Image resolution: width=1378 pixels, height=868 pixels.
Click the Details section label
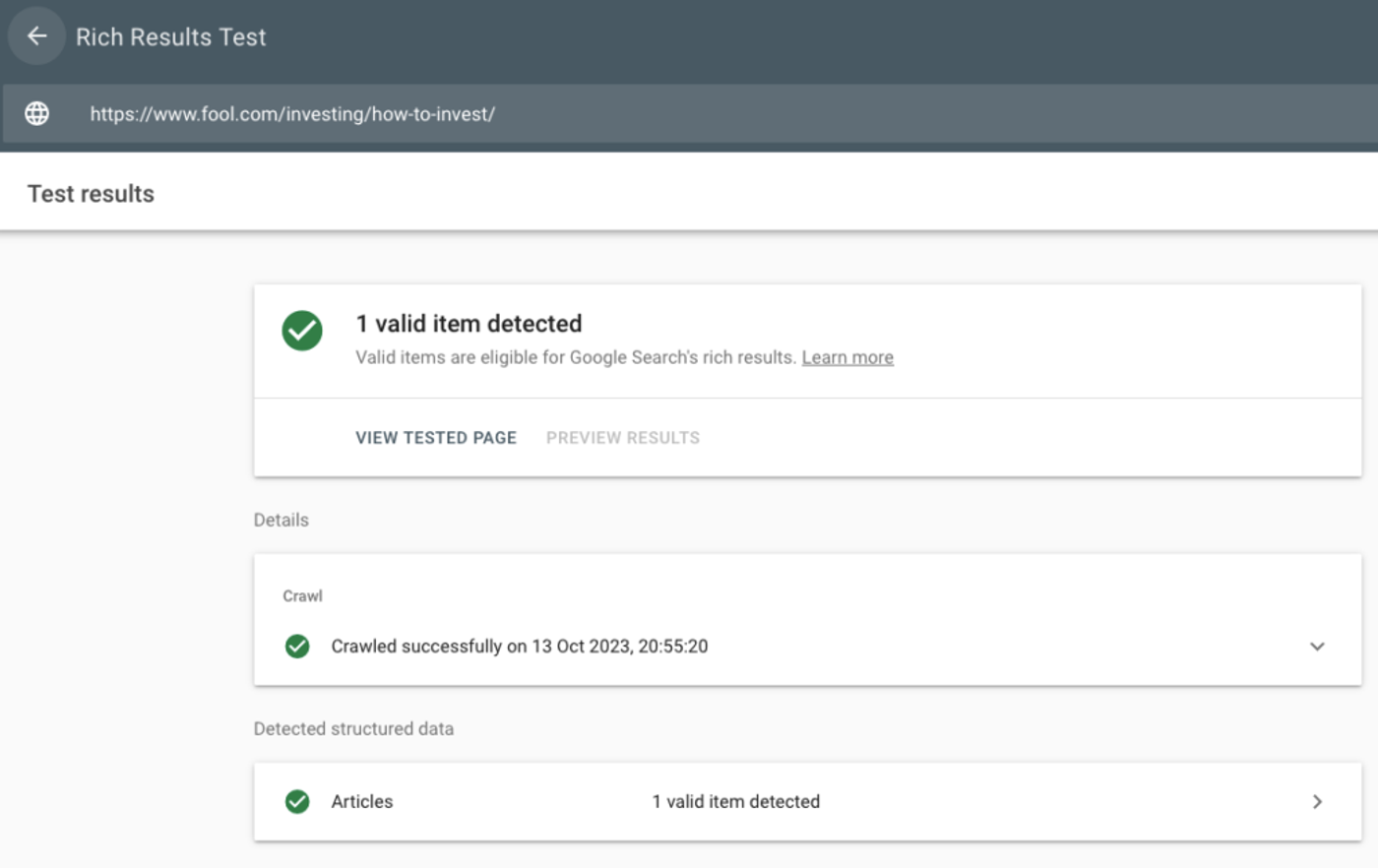pos(282,521)
